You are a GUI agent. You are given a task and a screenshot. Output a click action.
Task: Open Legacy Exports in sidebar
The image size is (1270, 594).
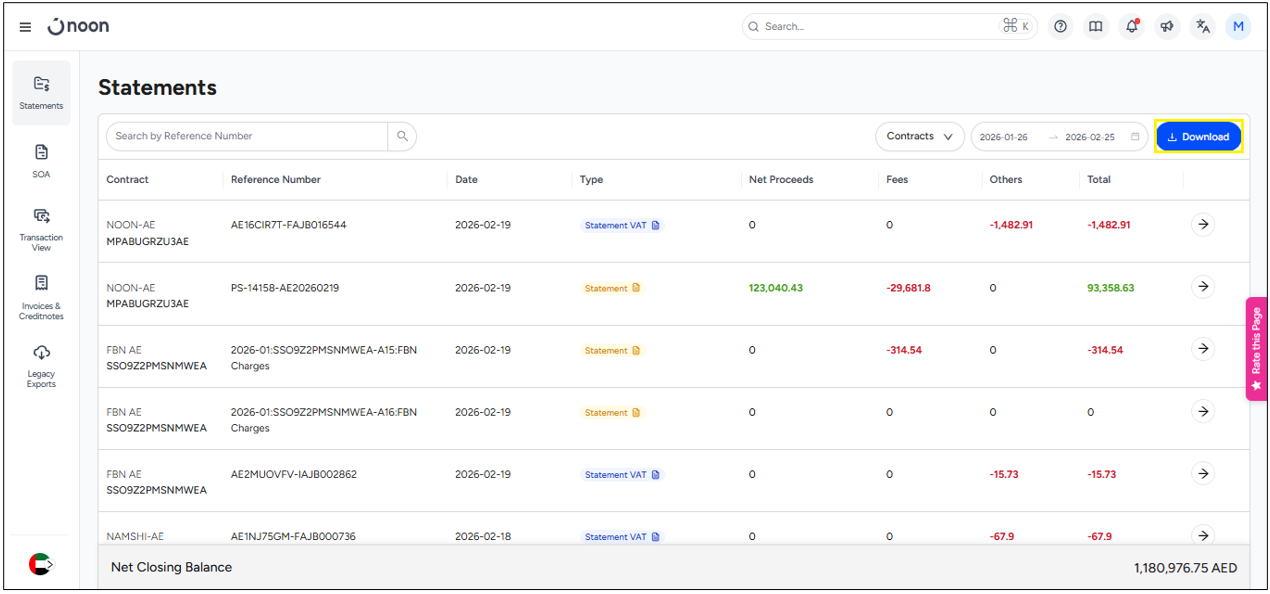point(41,365)
